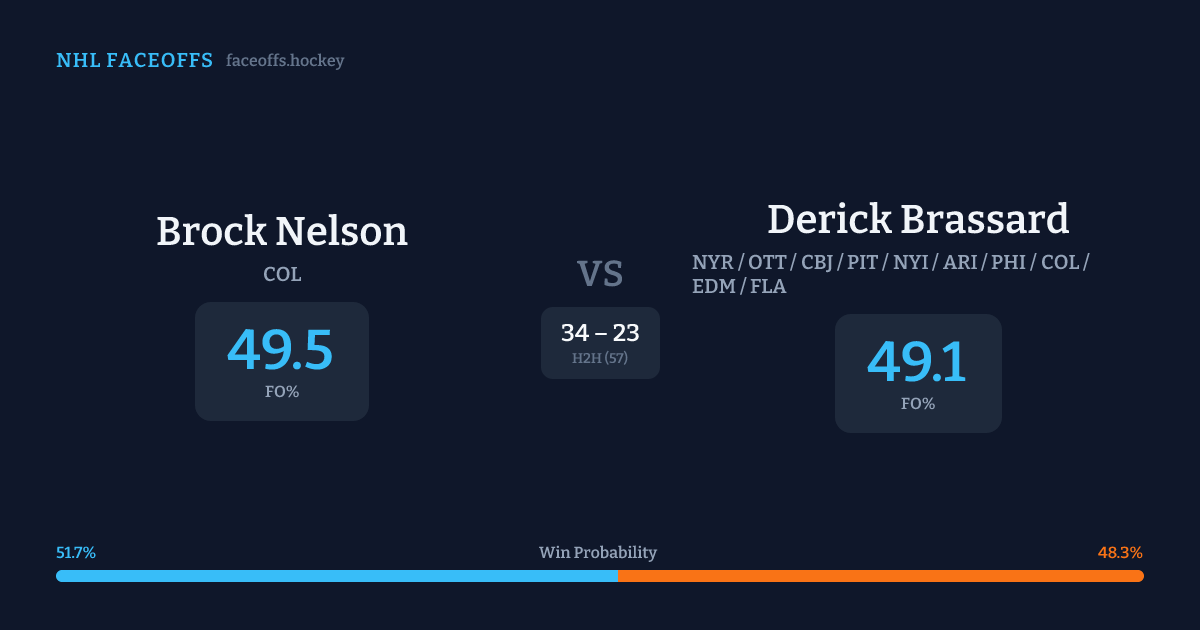The width and height of the screenshot is (1200, 630).
Task: Click the 34 – 23 head-to-head score
Action: point(600,333)
